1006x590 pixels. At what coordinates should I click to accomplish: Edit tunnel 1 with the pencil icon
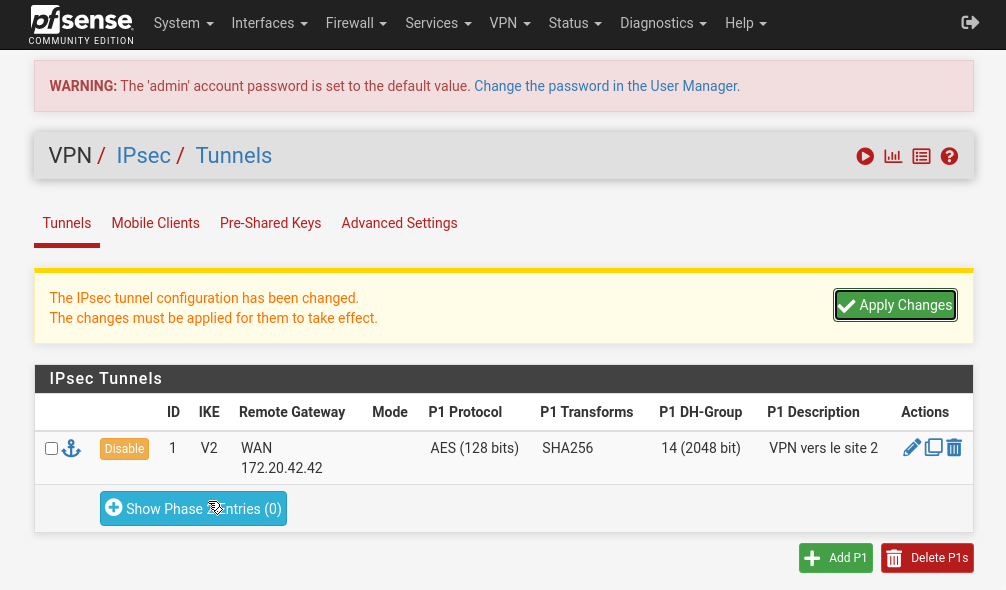pos(911,448)
